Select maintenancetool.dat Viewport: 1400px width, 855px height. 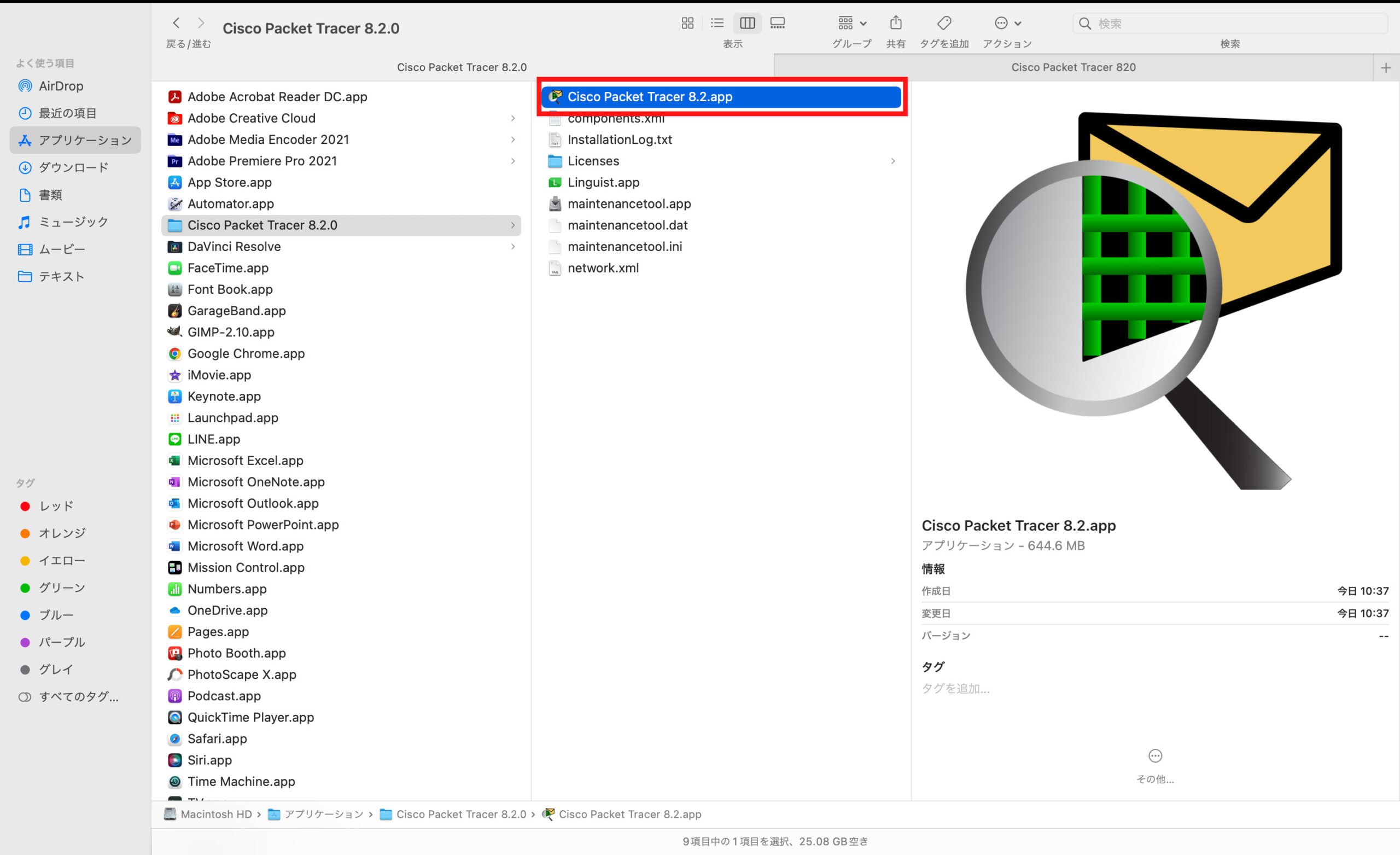coord(721,225)
